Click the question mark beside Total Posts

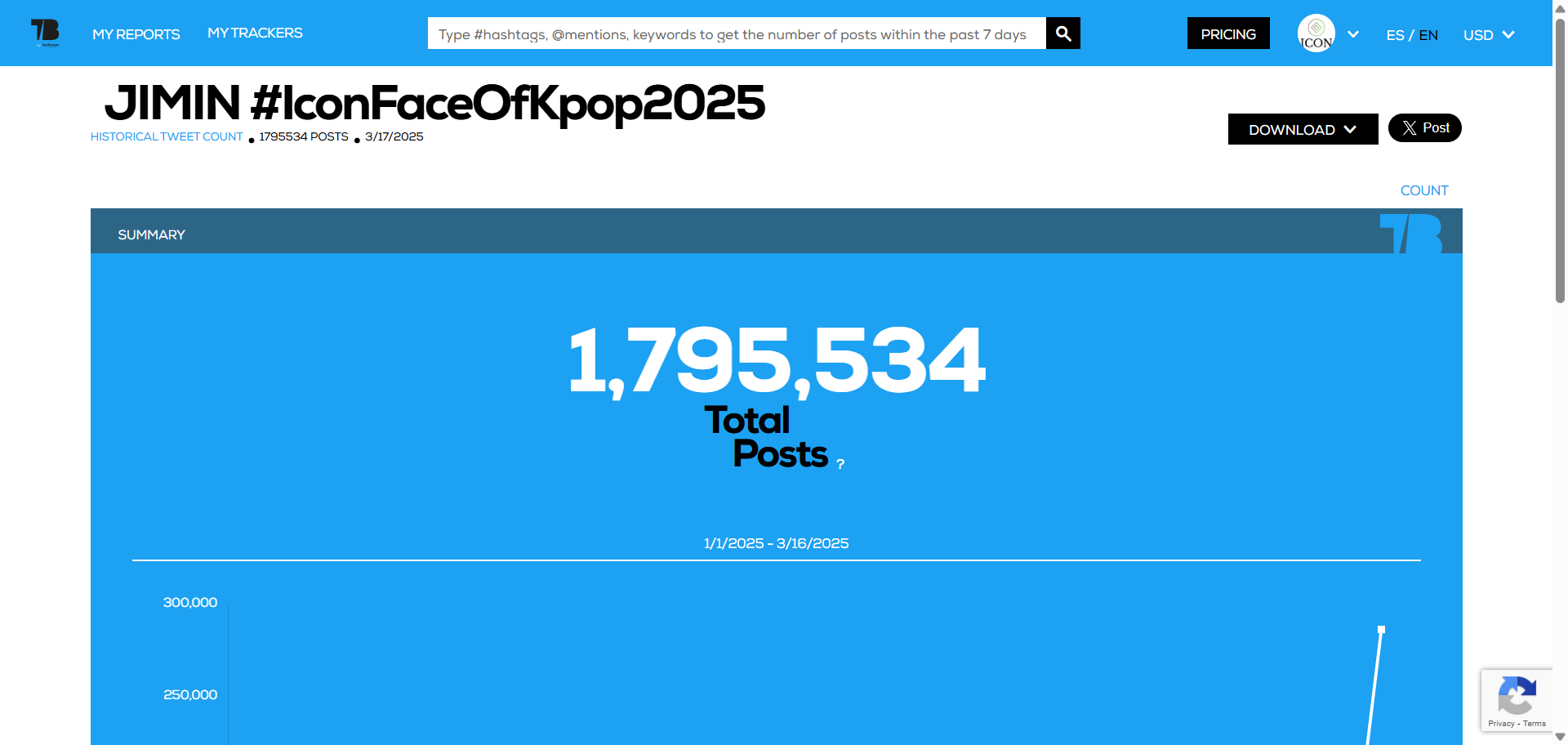tap(840, 464)
